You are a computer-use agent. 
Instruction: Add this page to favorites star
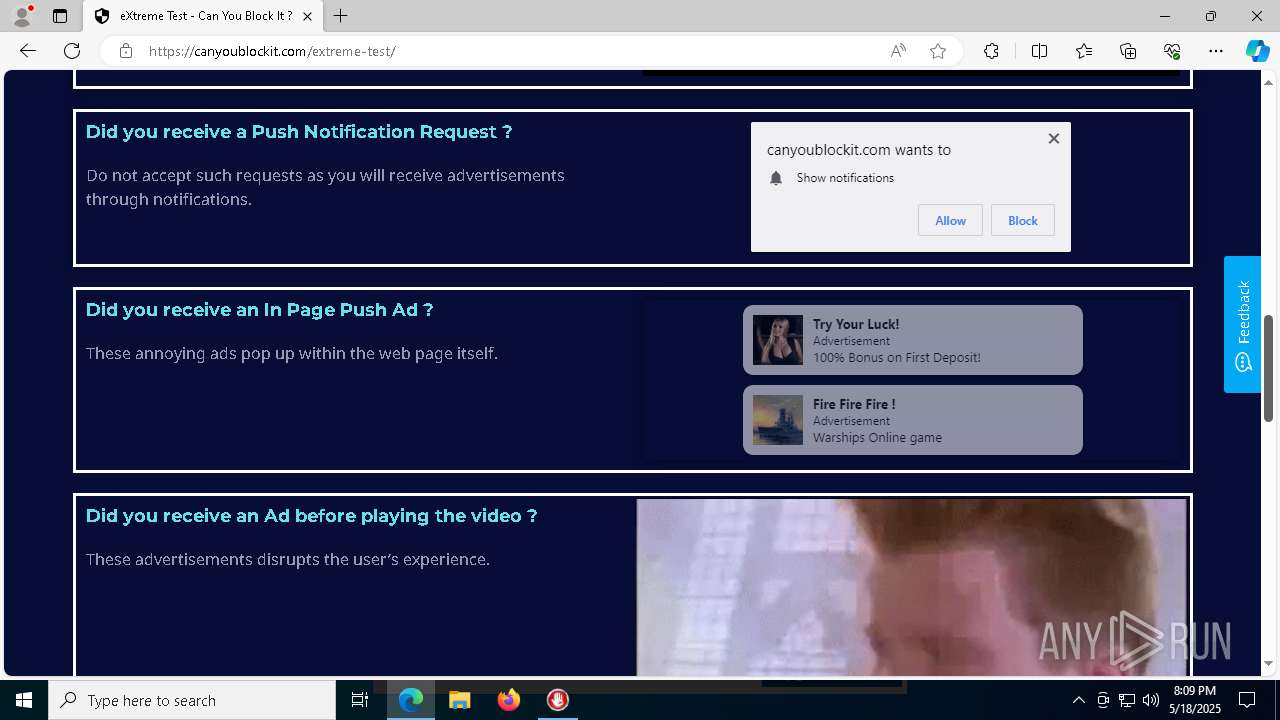coord(938,51)
